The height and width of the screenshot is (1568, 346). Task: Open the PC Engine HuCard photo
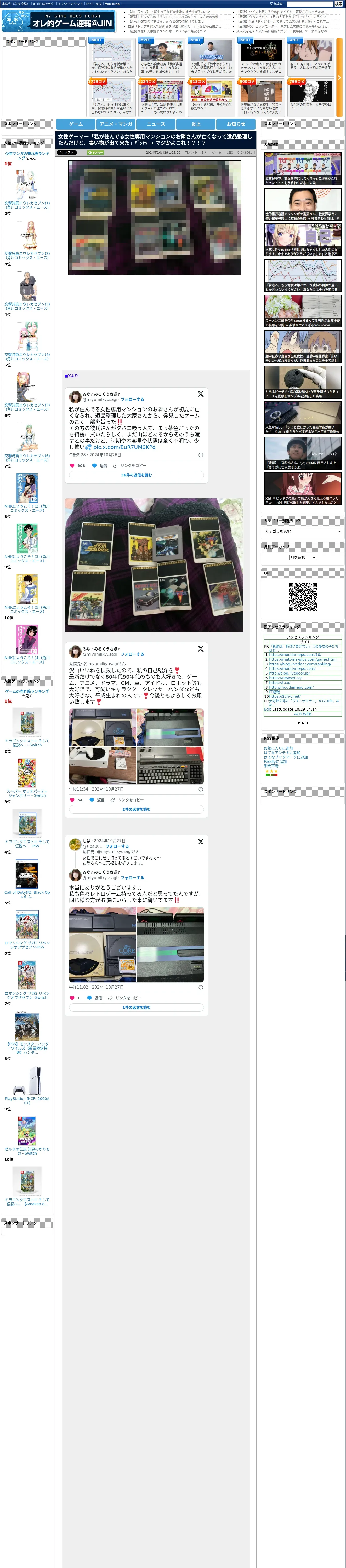tap(154, 565)
